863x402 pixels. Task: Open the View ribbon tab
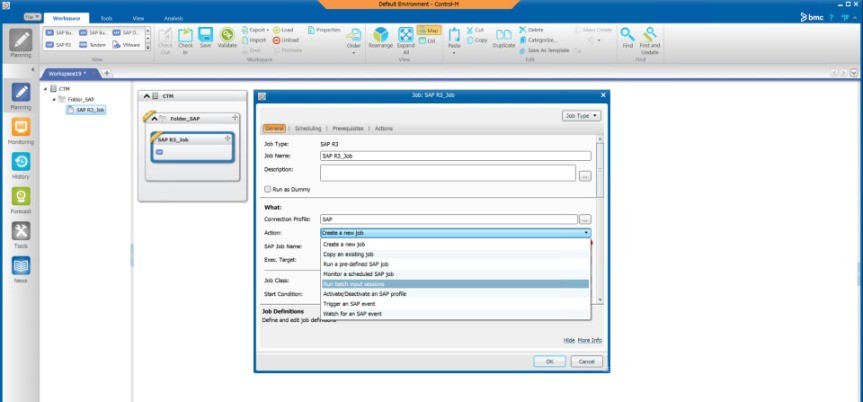(x=138, y=19)
